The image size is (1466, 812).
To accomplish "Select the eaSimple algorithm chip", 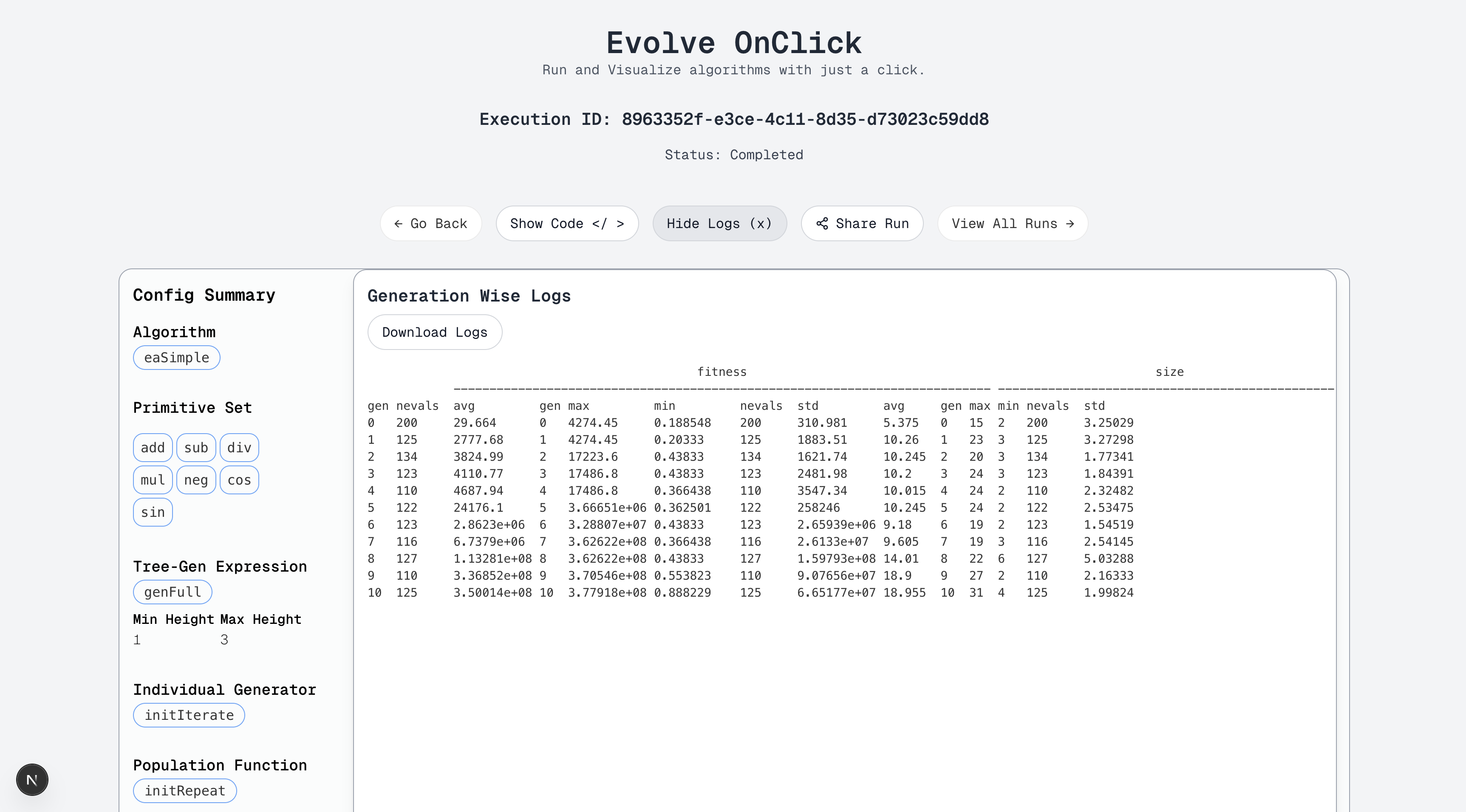I will (x=176, y=358).
